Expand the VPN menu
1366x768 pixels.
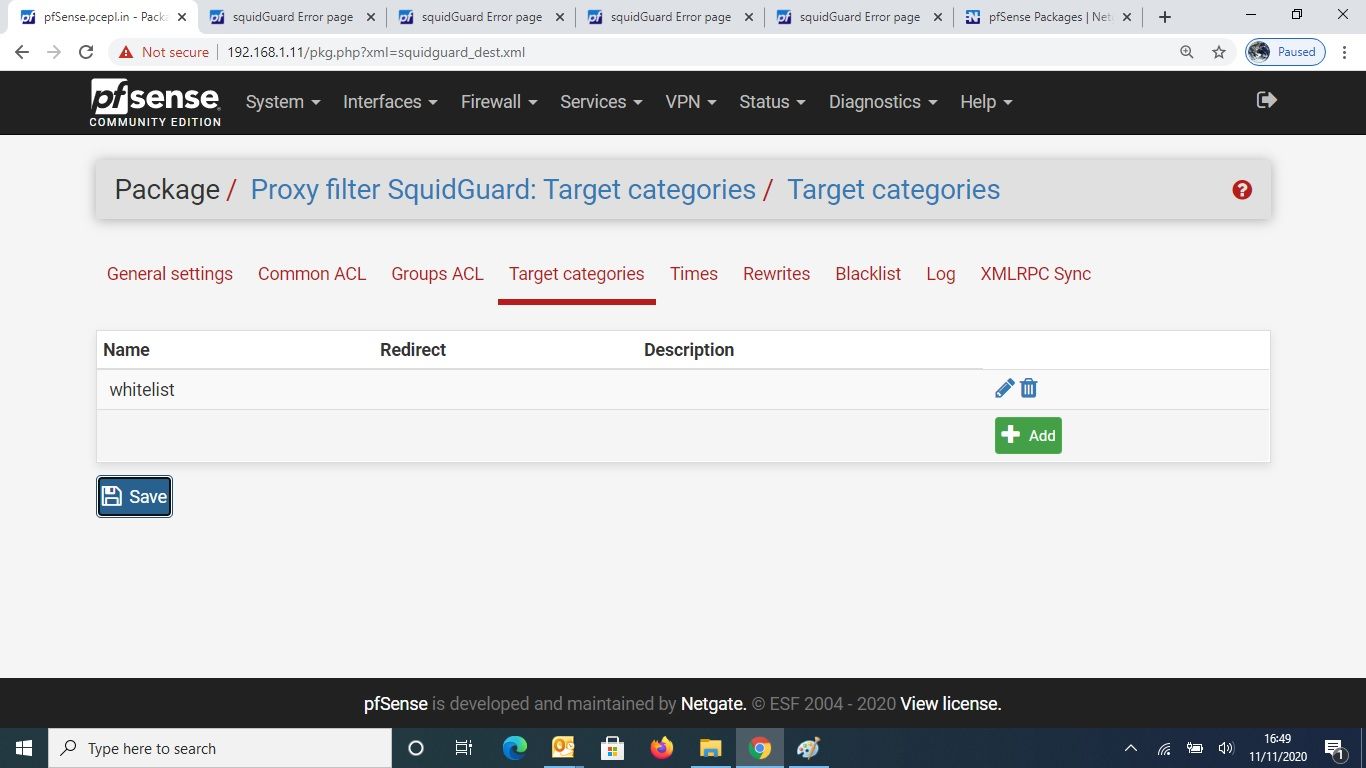(691, 102)
